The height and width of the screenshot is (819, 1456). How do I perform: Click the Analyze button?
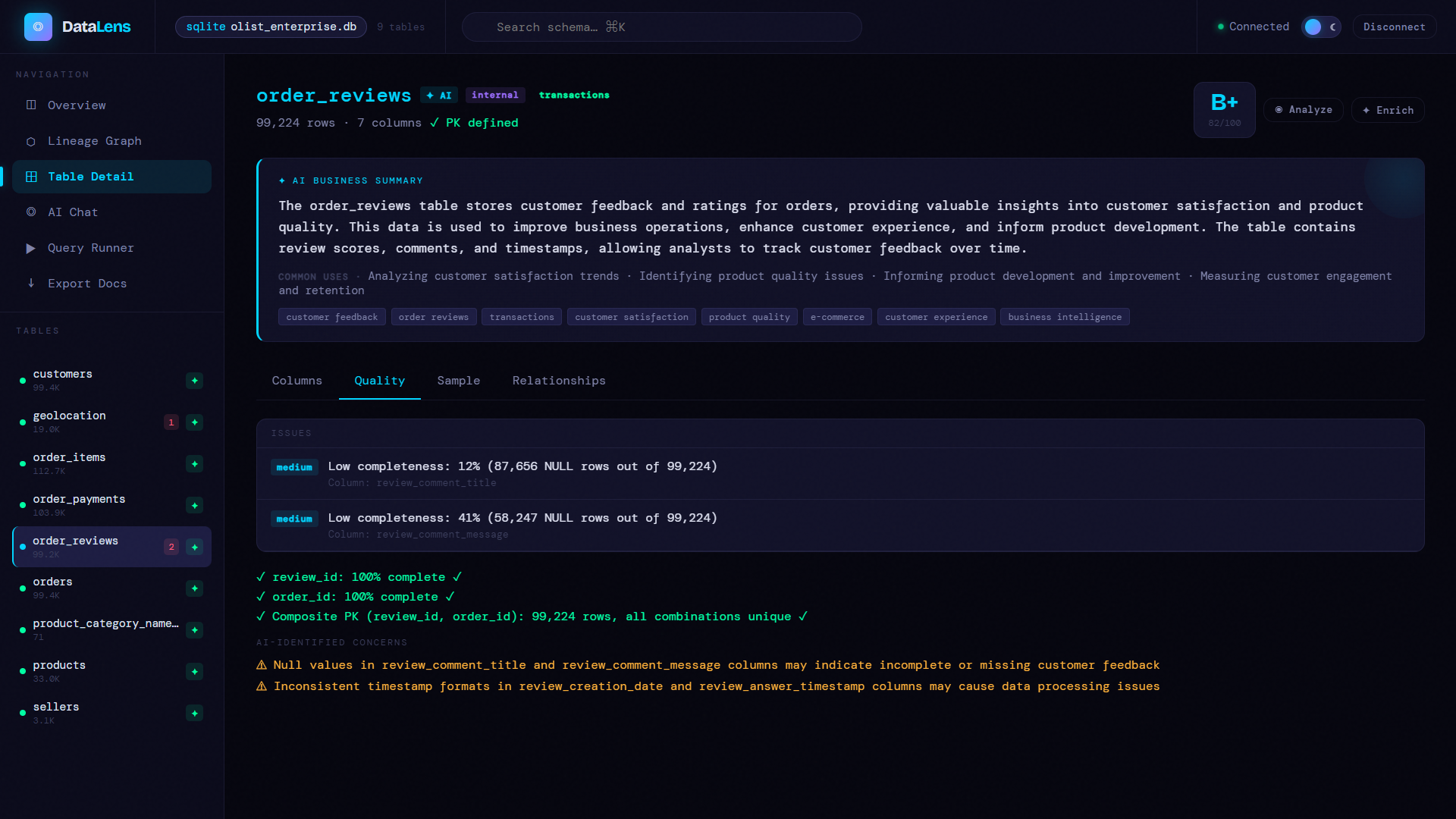1303,110
